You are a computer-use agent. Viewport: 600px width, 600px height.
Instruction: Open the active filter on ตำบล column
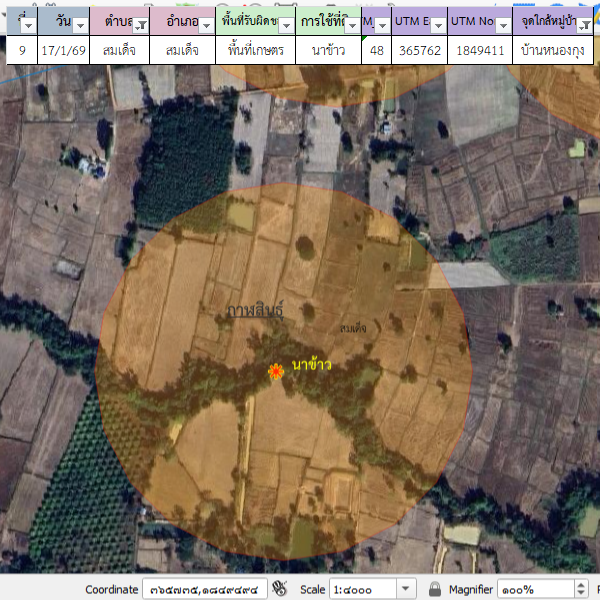click(141, 24)
